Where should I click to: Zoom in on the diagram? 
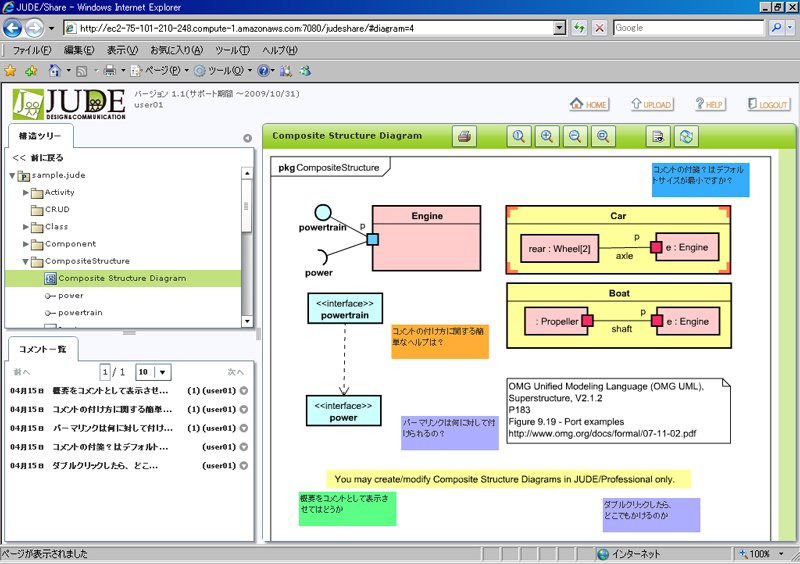pyautogui.click(x=547, y=136)
